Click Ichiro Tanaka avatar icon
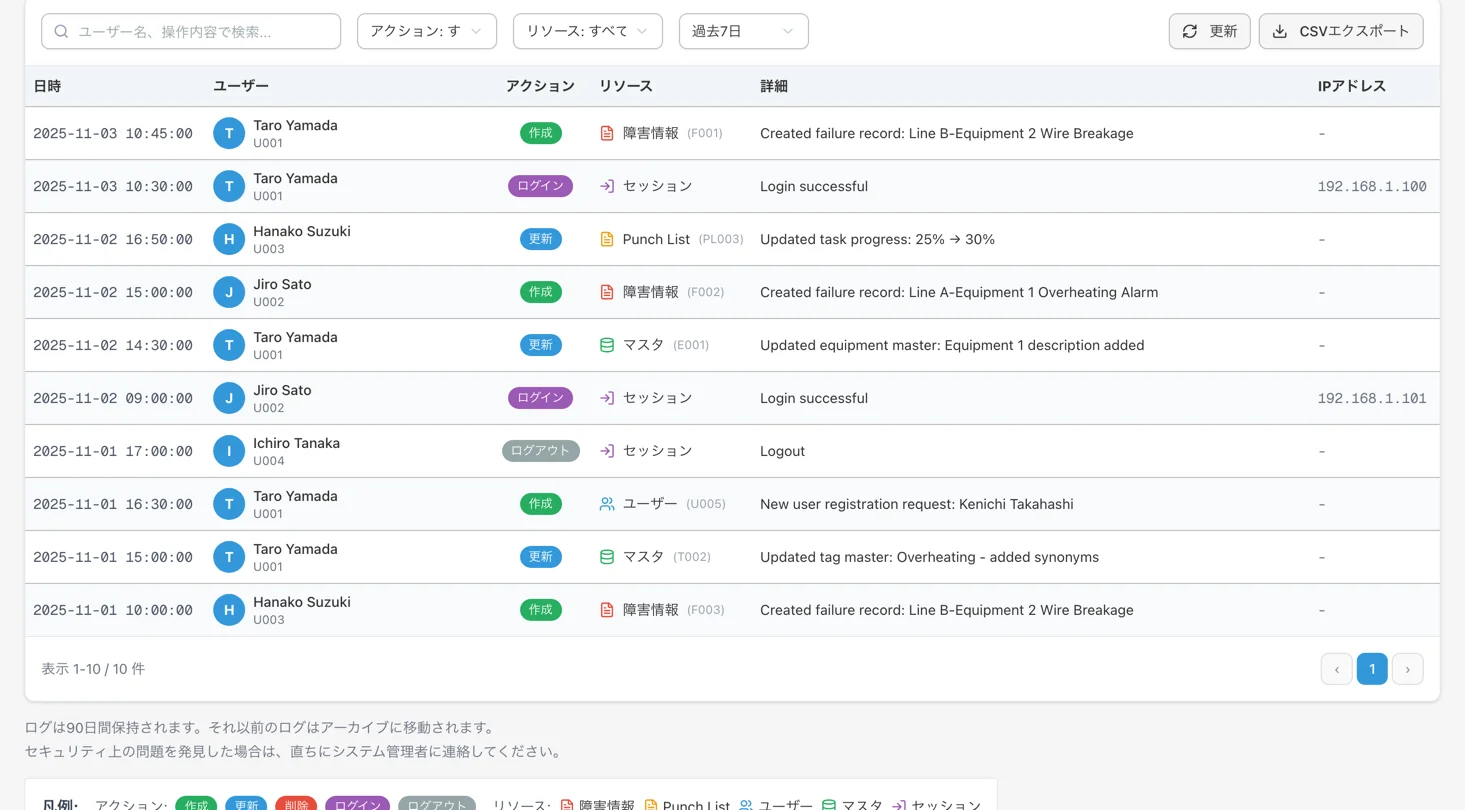 229,451
